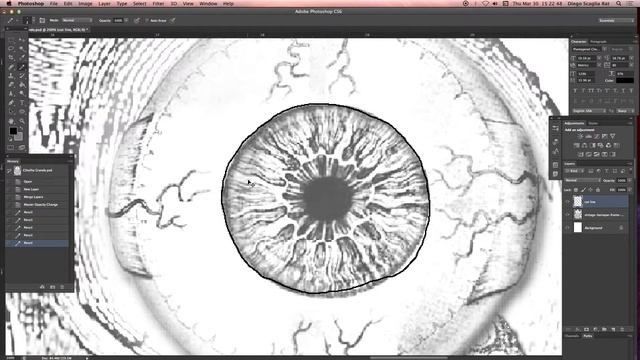Open the Window menu

208,4
